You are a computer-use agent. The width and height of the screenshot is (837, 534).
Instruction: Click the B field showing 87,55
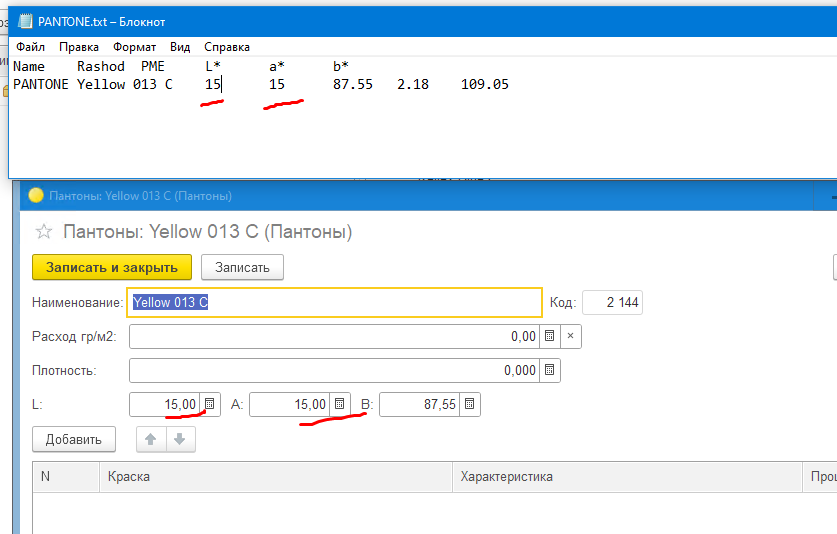point(419,404)
